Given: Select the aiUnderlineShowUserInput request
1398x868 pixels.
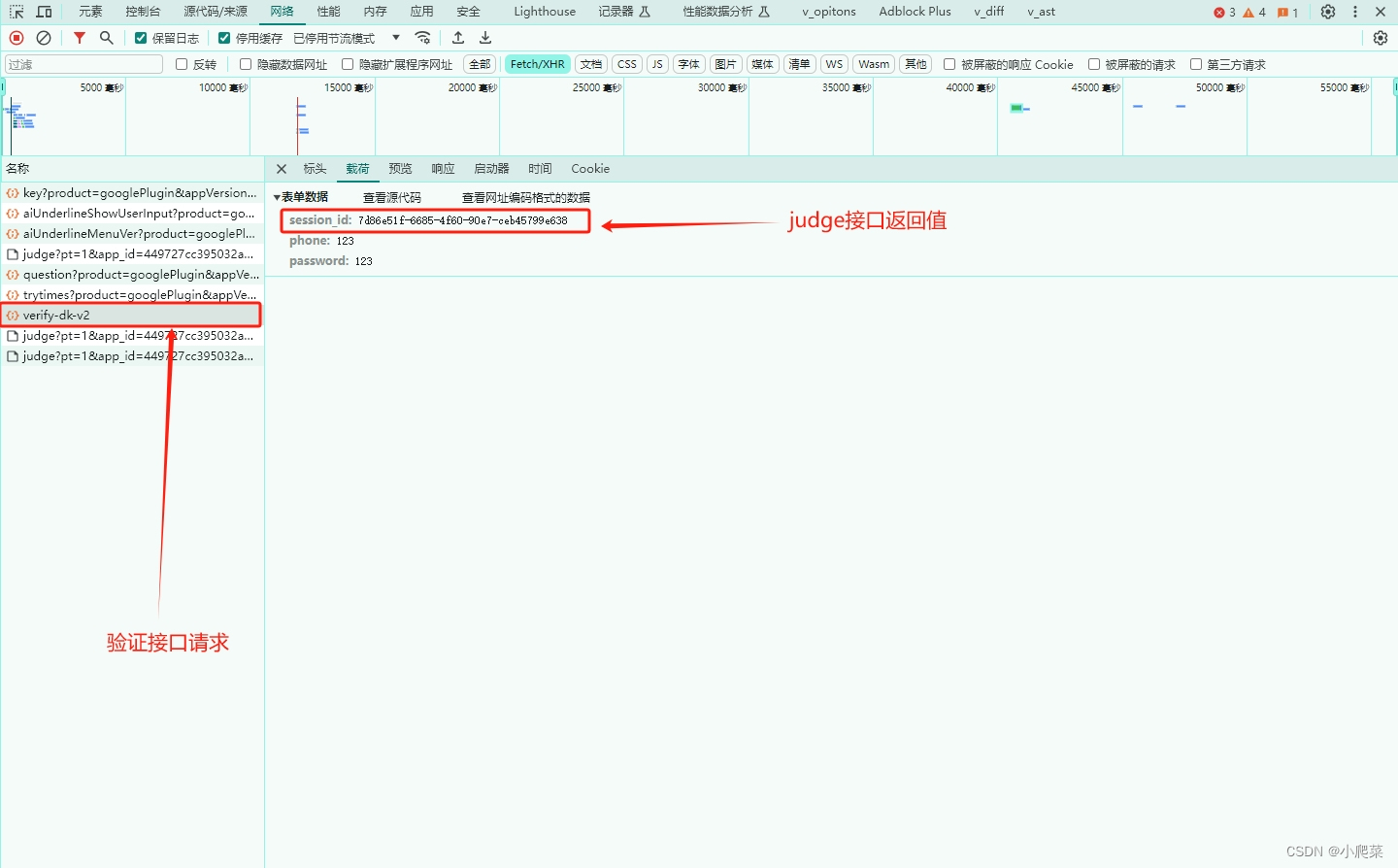Looking at the screenshot, I should tap(132, 214).
